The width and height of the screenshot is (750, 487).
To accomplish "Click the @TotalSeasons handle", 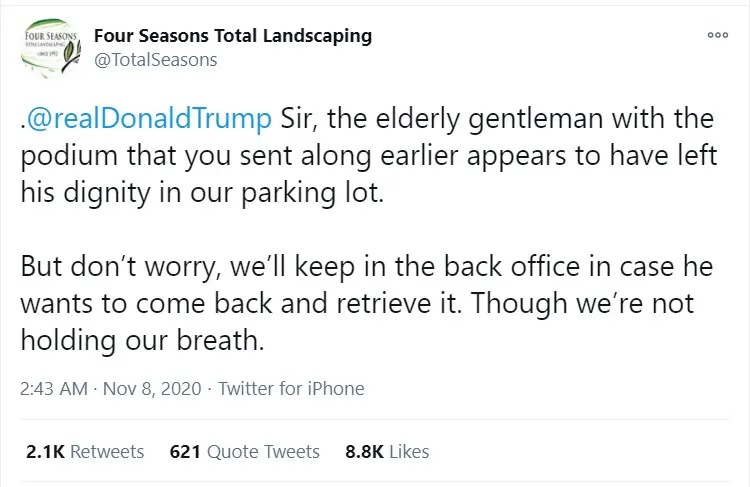I will click(x=155, y=60).
